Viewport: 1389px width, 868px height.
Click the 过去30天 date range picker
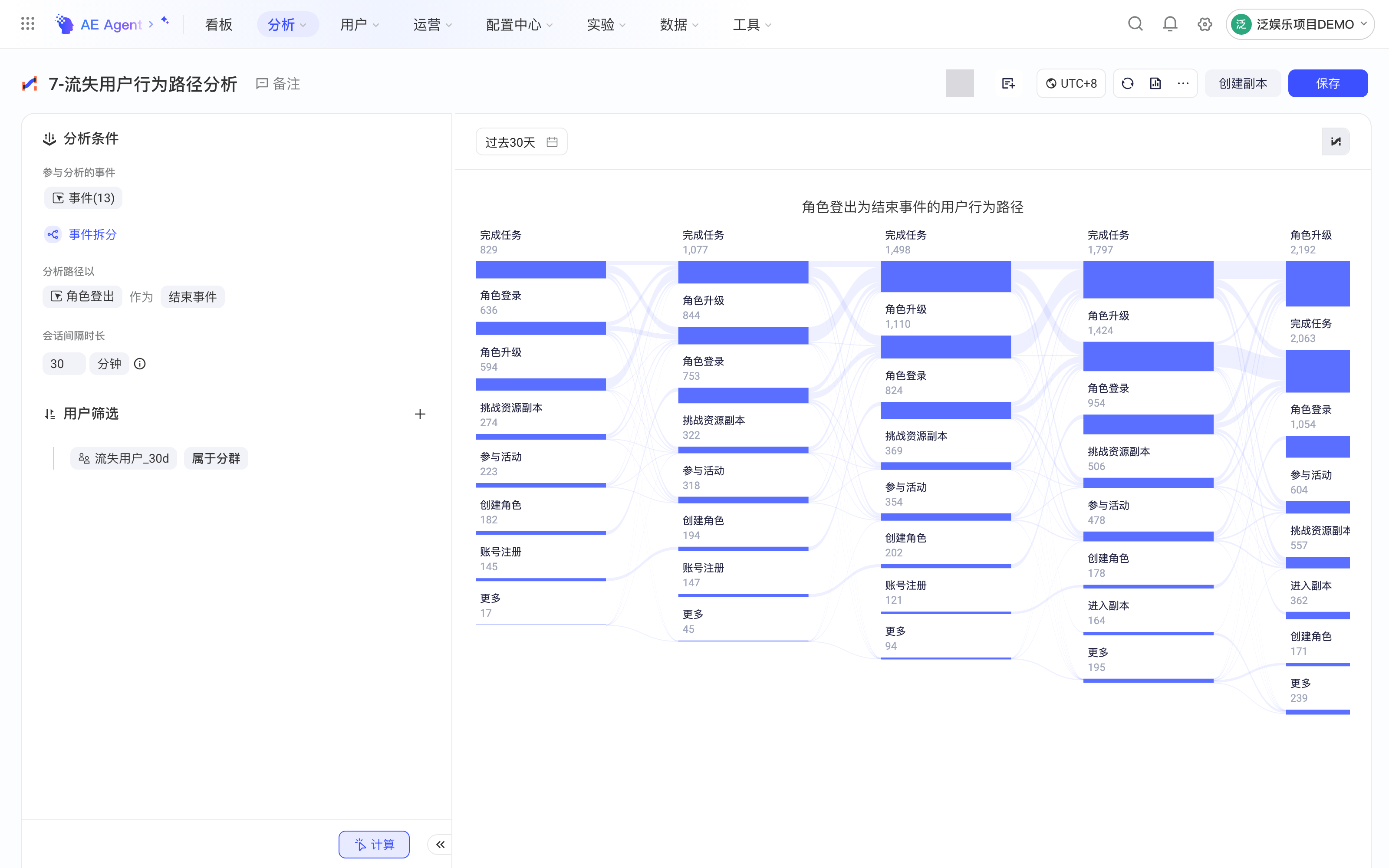click(521, 142)
